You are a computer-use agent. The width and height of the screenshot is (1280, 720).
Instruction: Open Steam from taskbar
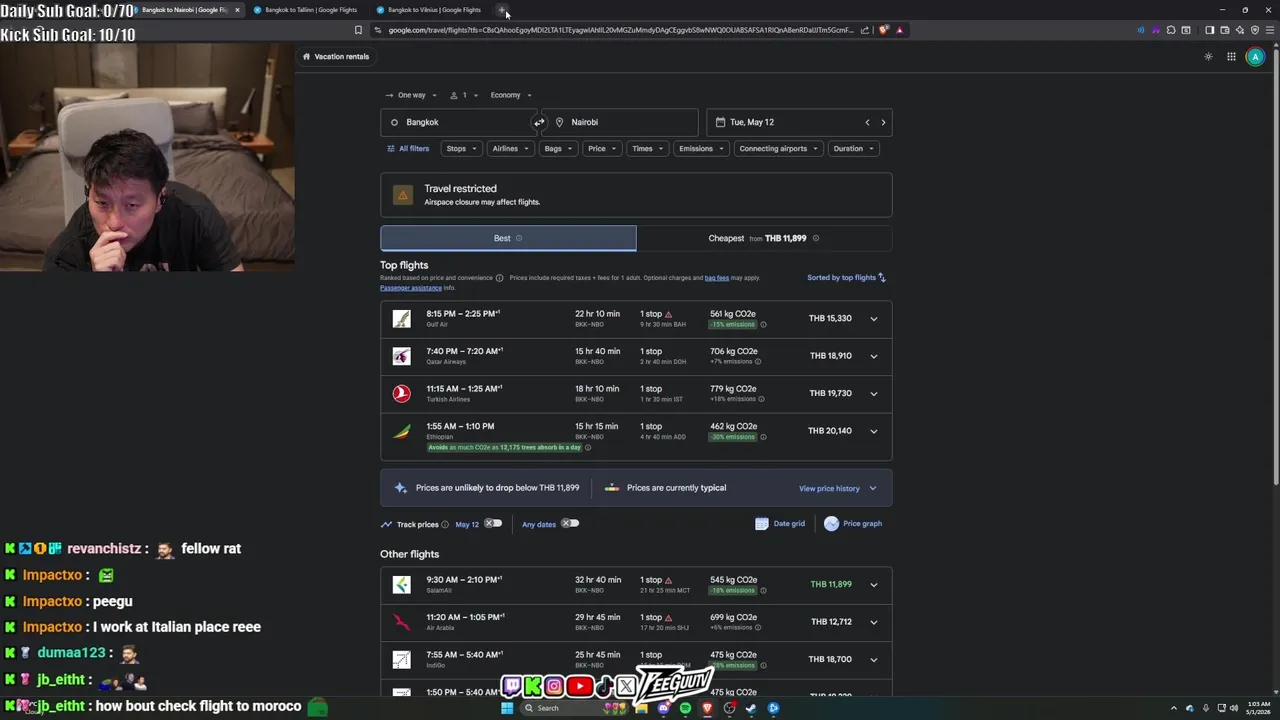tap(751, 708)
